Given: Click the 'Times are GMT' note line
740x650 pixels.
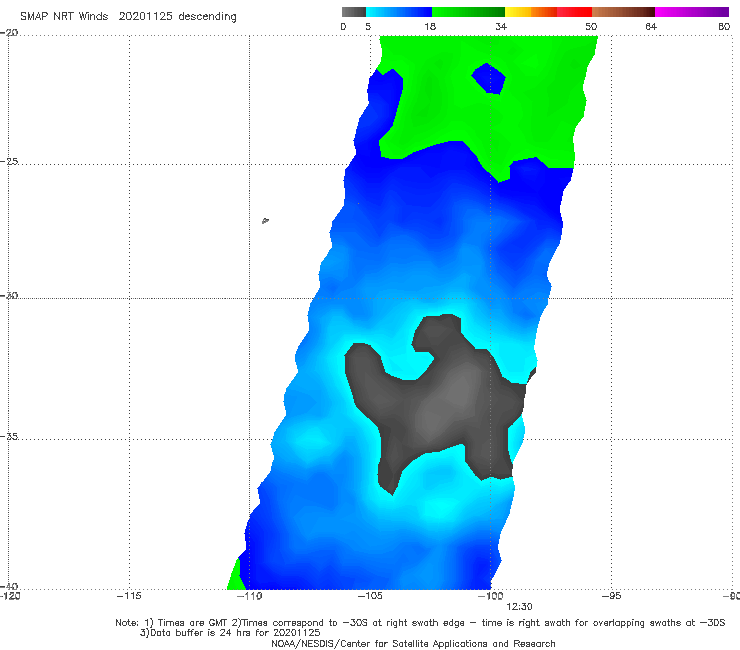Looking at the screenshot, I should [x=420, y=623].
